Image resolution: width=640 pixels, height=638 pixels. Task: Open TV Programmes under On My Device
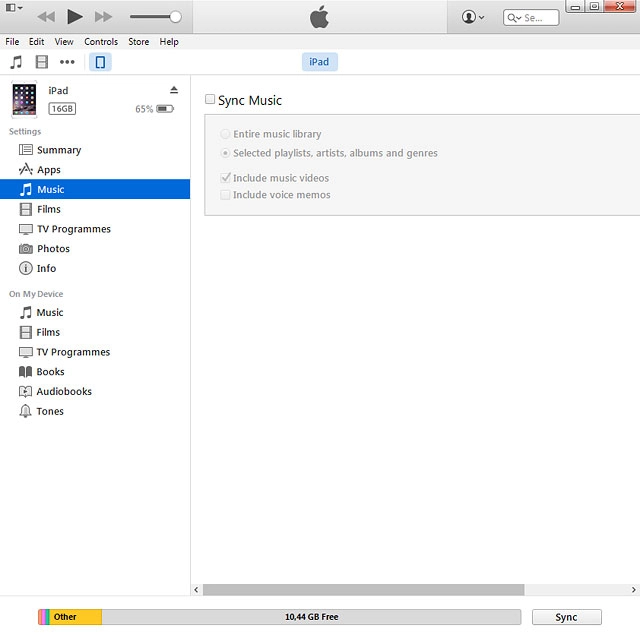[x=95, y=352]
